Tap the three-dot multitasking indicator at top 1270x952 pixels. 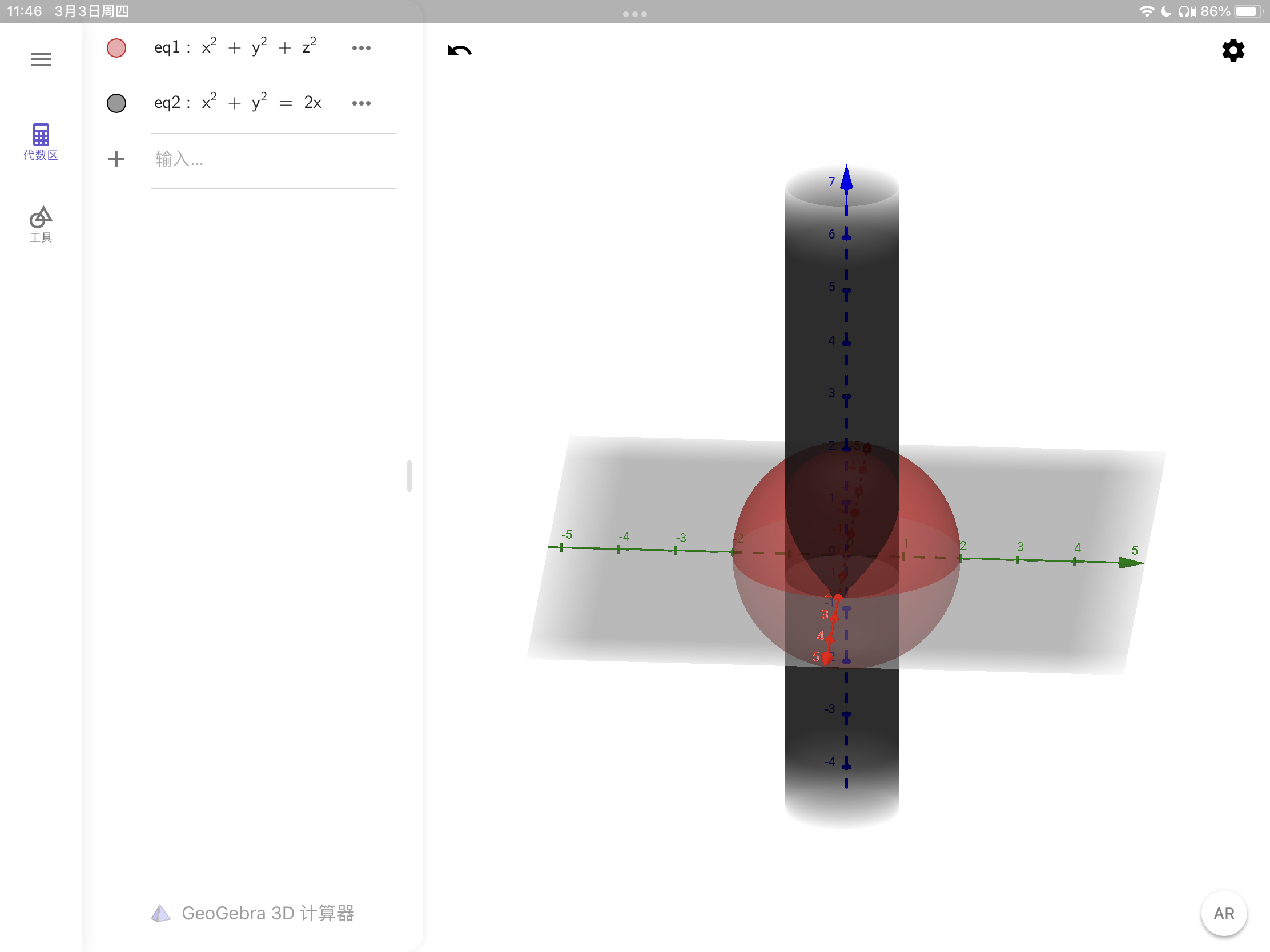pos(634,14)
